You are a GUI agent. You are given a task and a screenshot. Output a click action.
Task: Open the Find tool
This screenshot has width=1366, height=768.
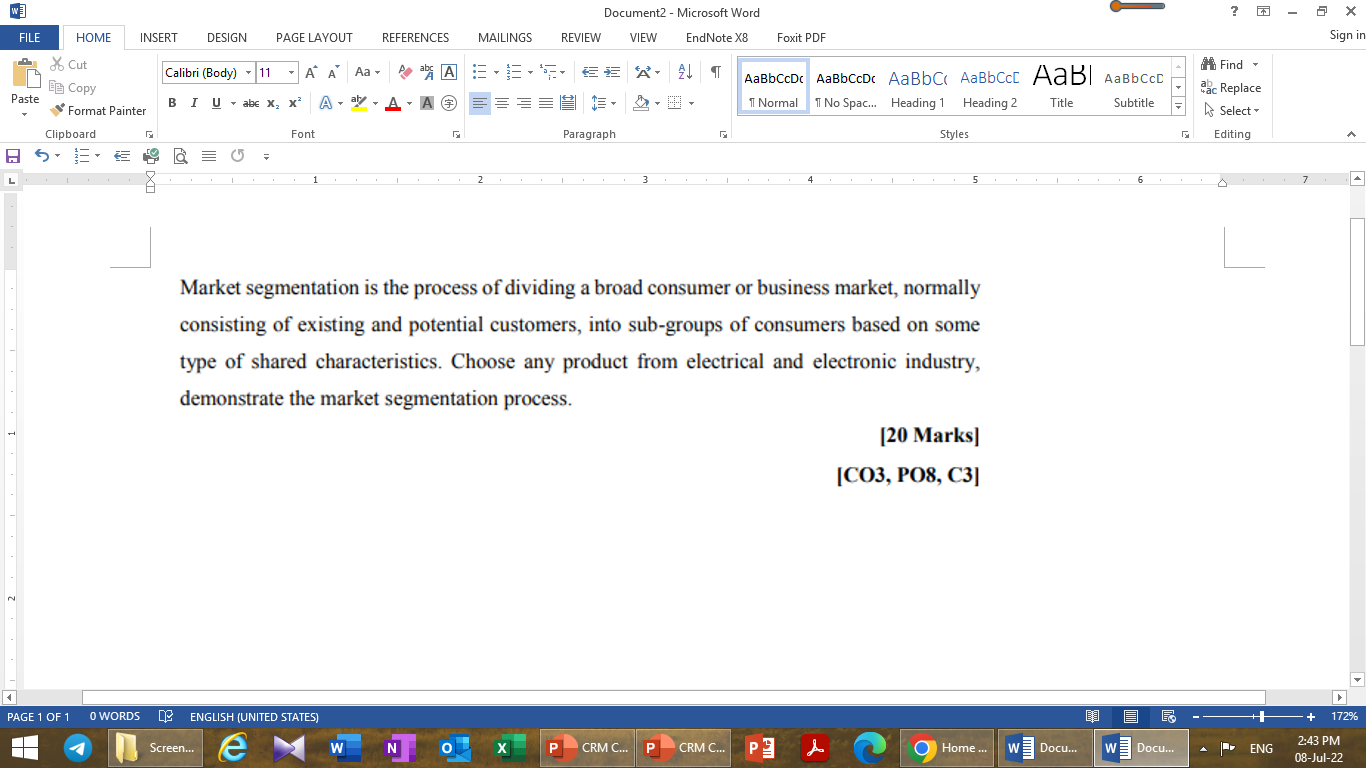(x=1227, y=64)
